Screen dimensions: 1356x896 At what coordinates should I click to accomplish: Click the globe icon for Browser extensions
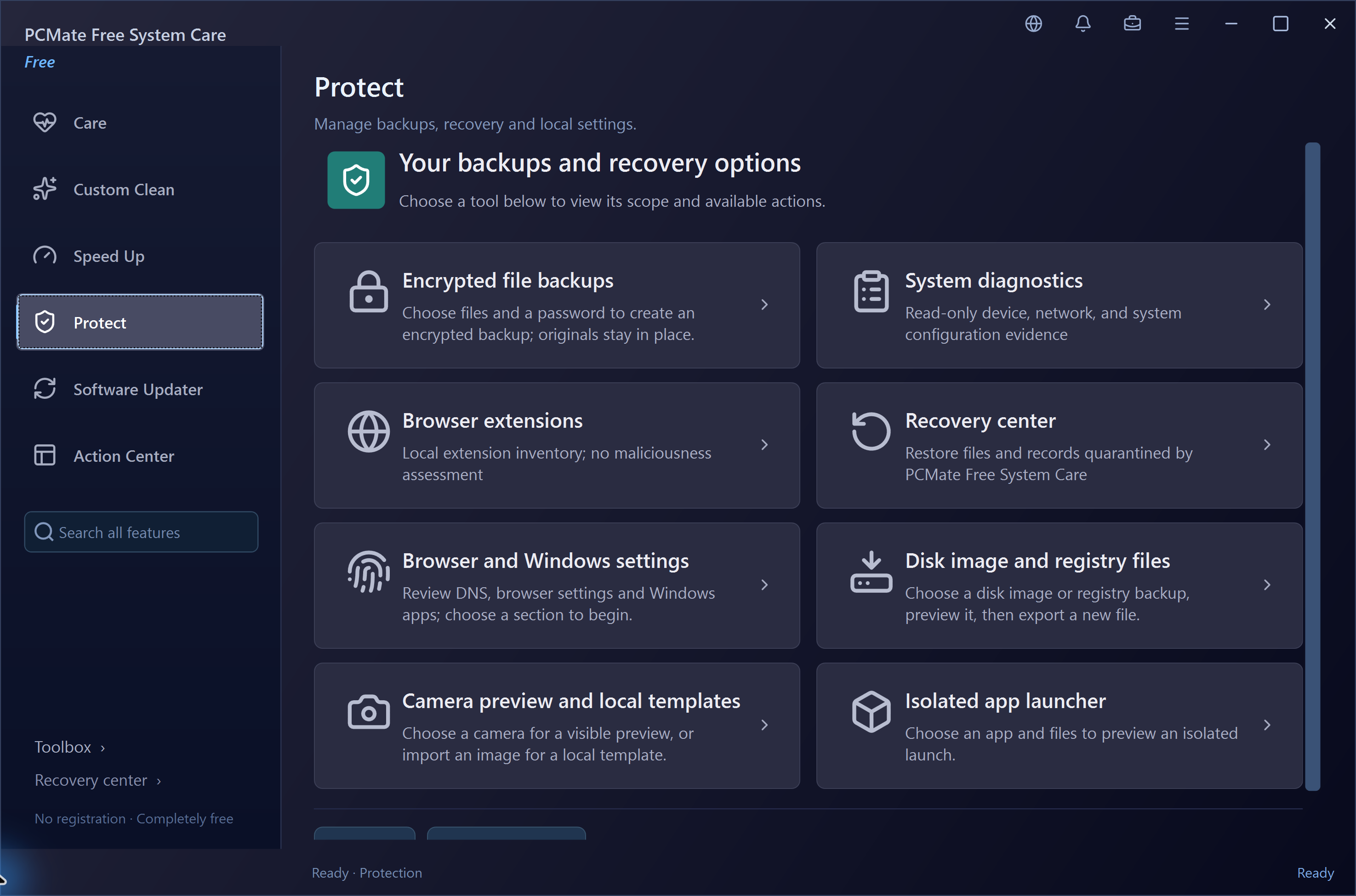369,431
